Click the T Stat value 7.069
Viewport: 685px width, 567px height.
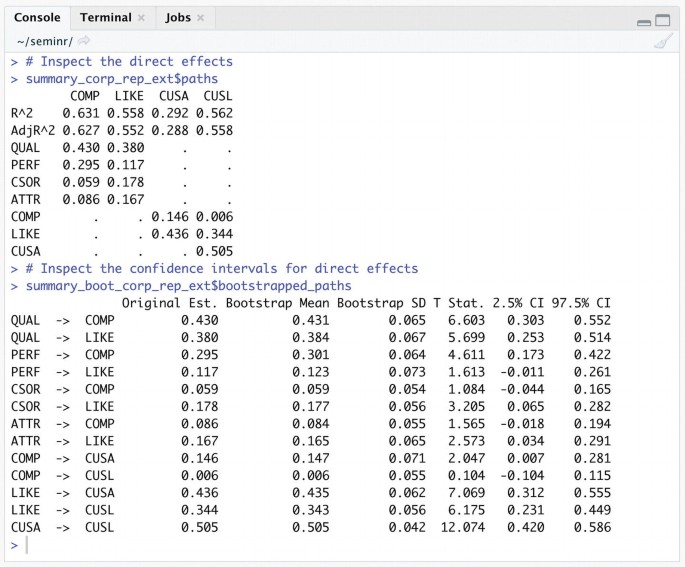point(466,493)
